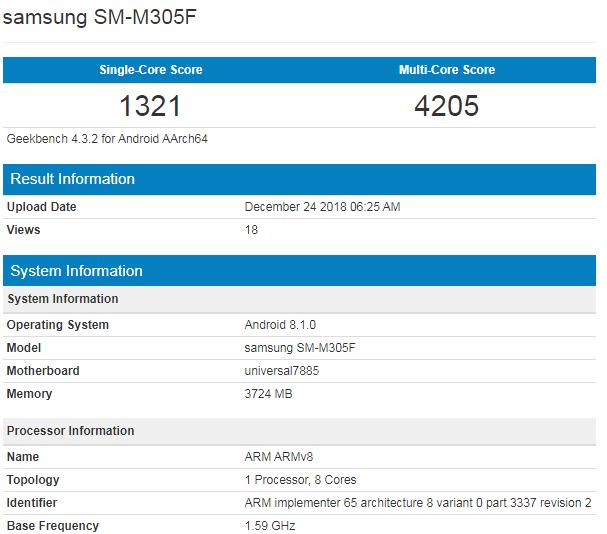
Task: Click the Processor Information subheader
Action: (299, 431)
